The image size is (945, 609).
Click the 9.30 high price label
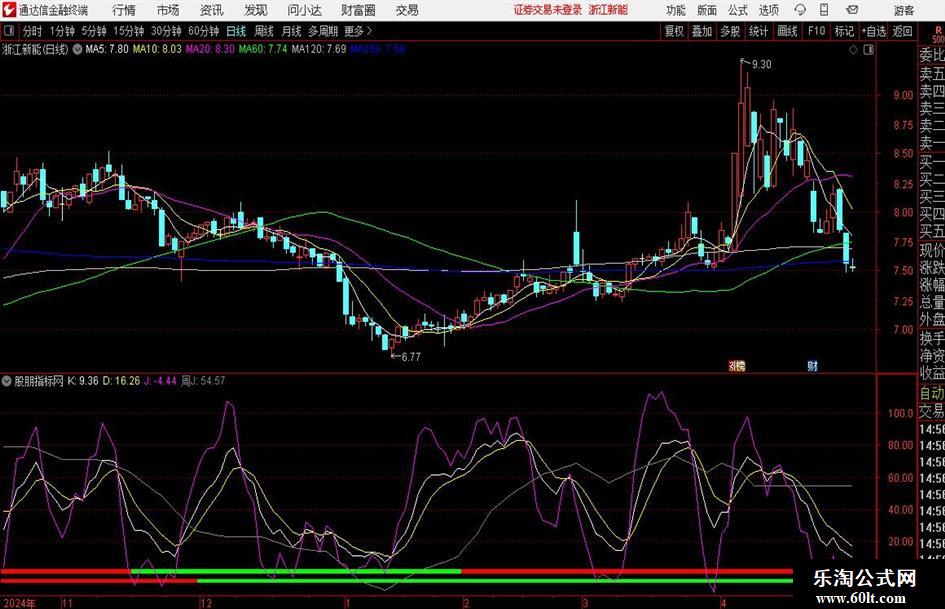[x=762, y=65]
